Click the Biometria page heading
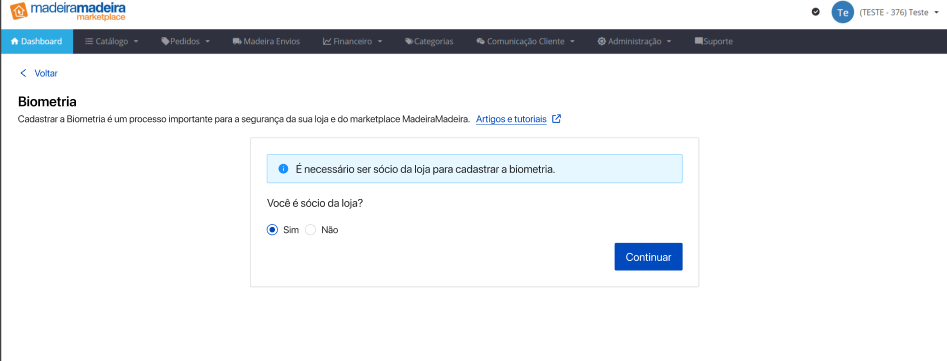947x361 pixels. click(47, 101)
